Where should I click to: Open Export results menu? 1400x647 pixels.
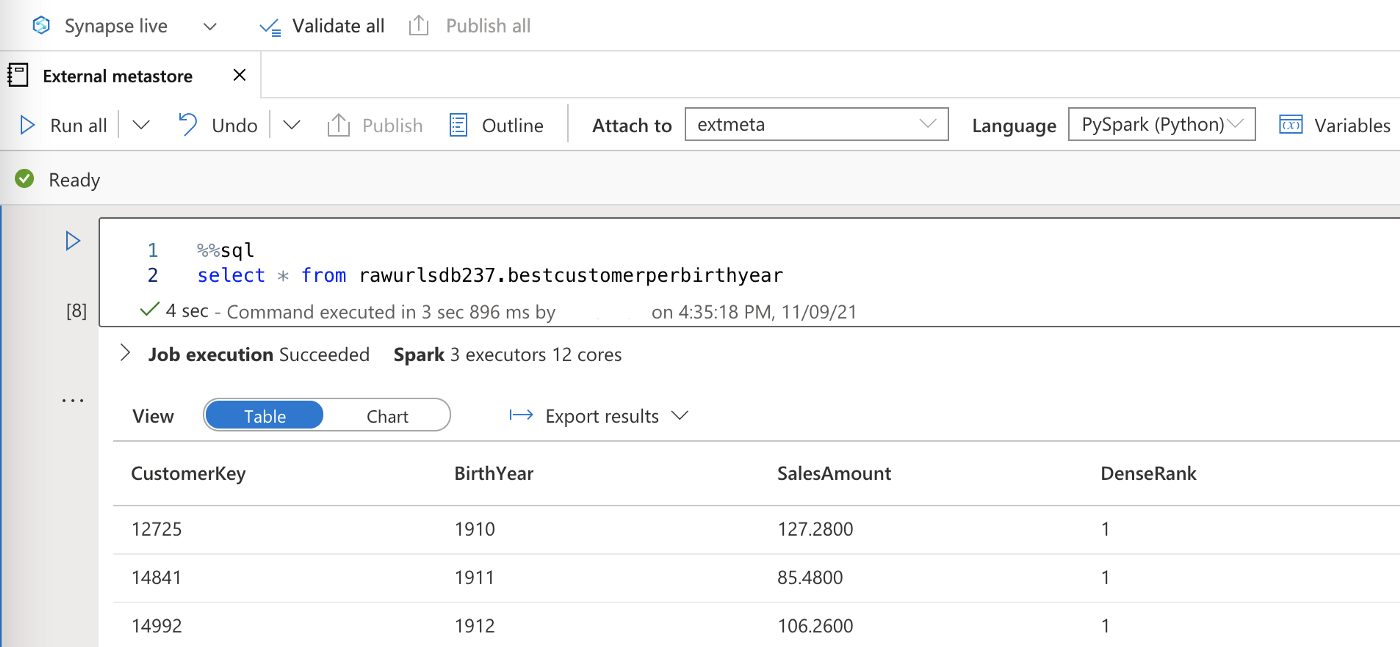(599, 416)
